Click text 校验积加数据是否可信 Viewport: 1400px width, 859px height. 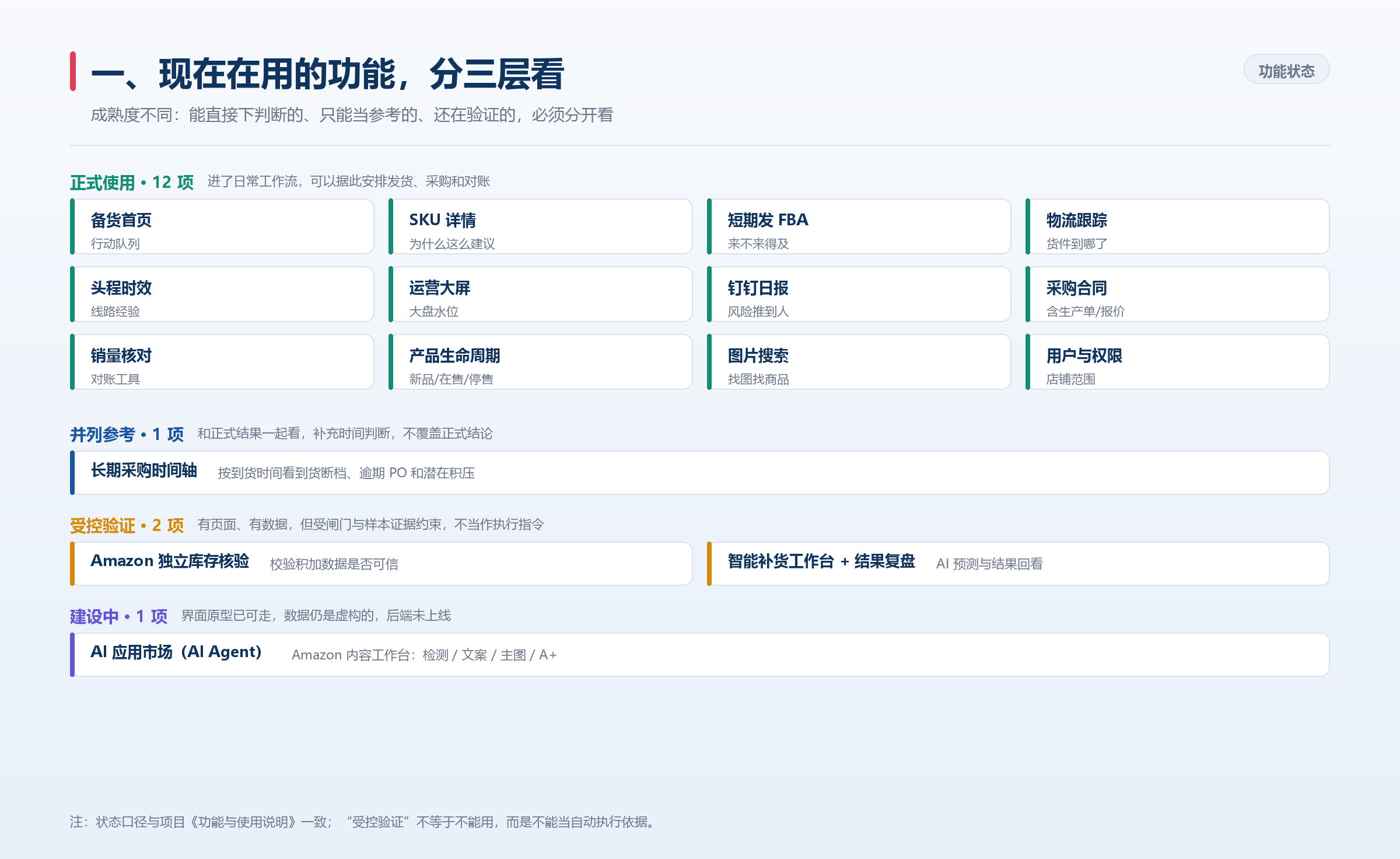334,564
